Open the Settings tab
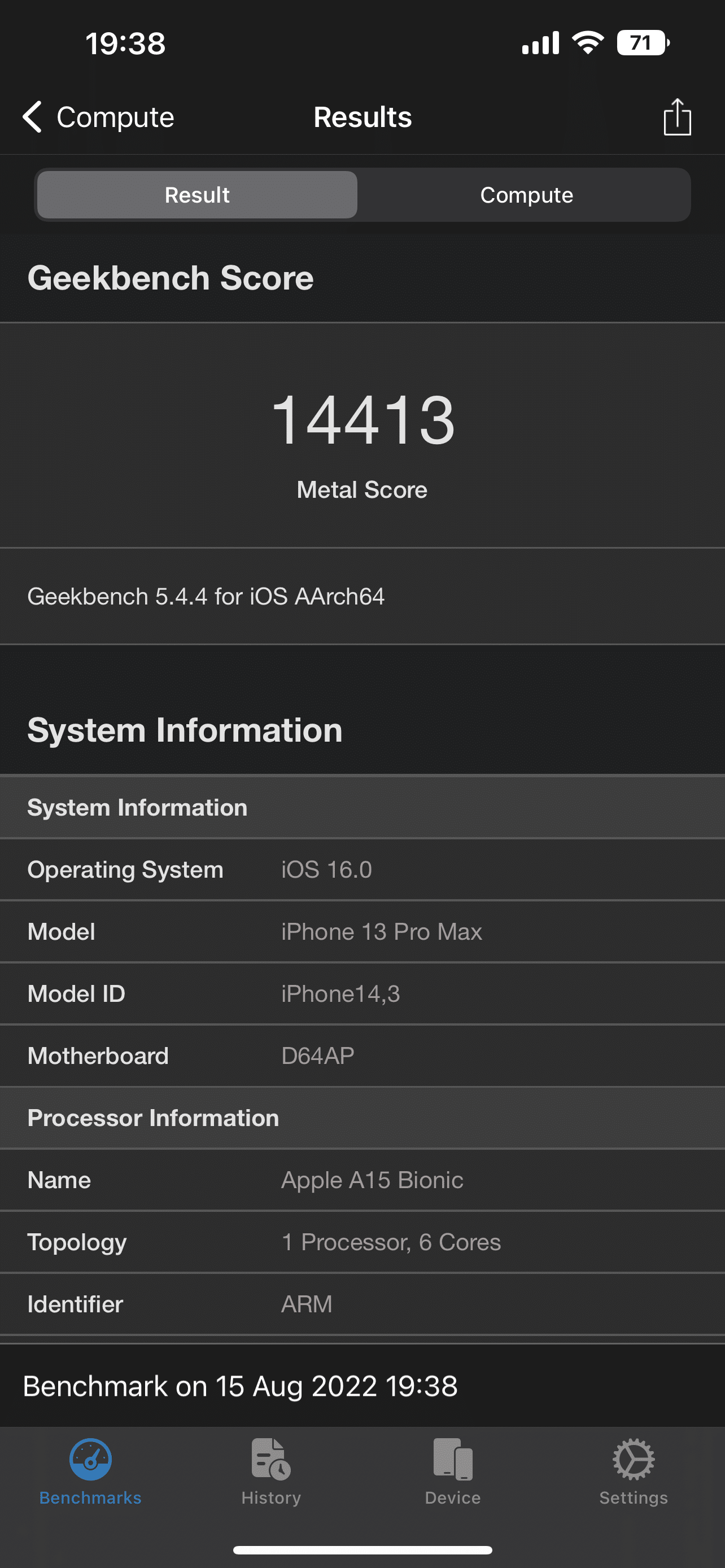This screenshot has width=725, height=1568. pyautogui.click(x=634, y=1472)
